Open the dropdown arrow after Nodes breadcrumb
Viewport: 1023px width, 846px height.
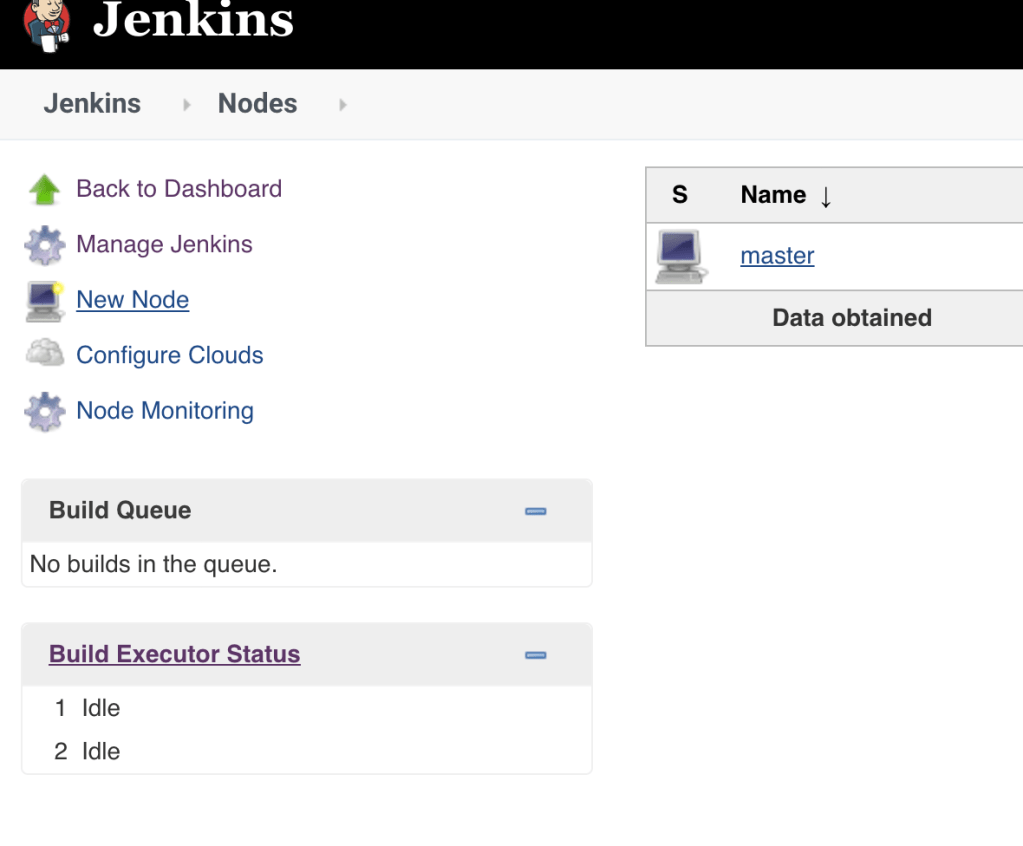click(x=343, y=104)
